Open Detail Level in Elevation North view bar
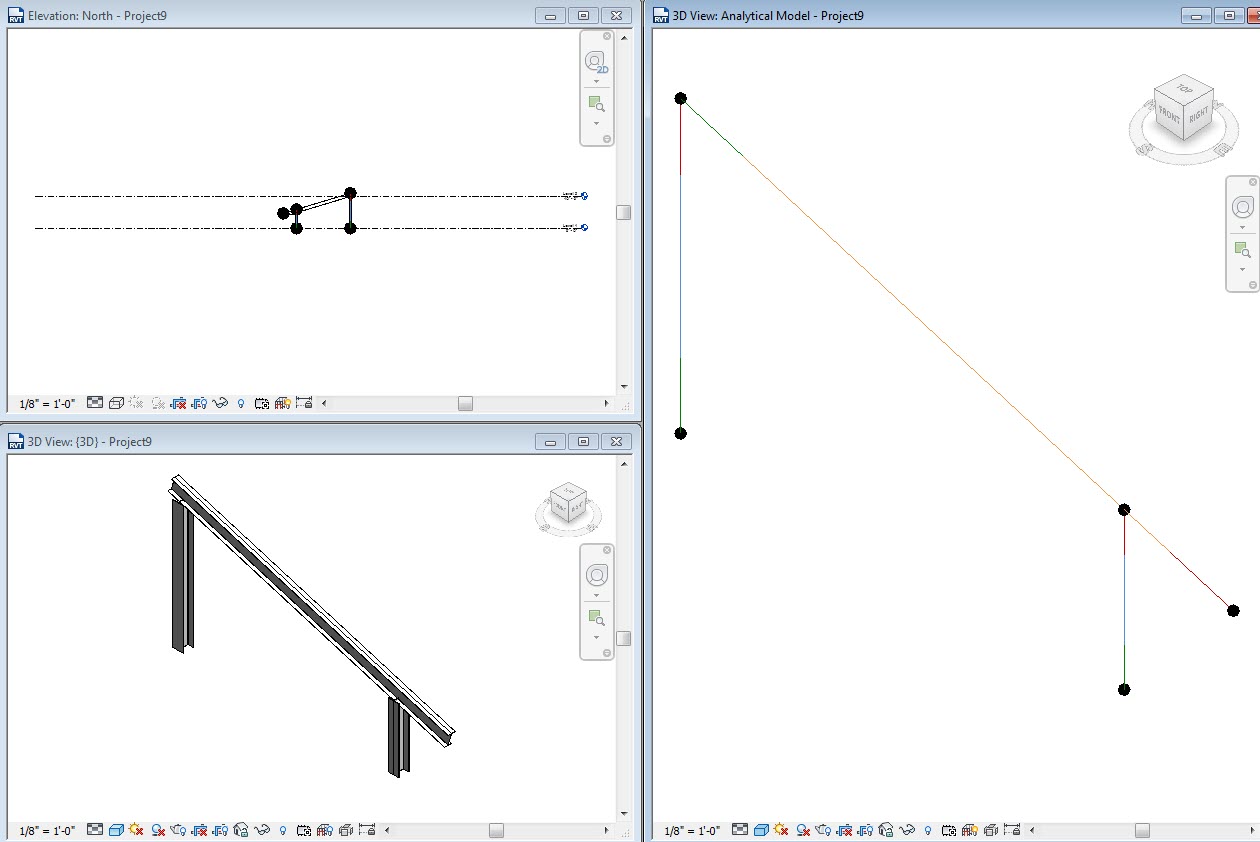The height and width of the screenshot is (842, 1260). pos(95,403)
